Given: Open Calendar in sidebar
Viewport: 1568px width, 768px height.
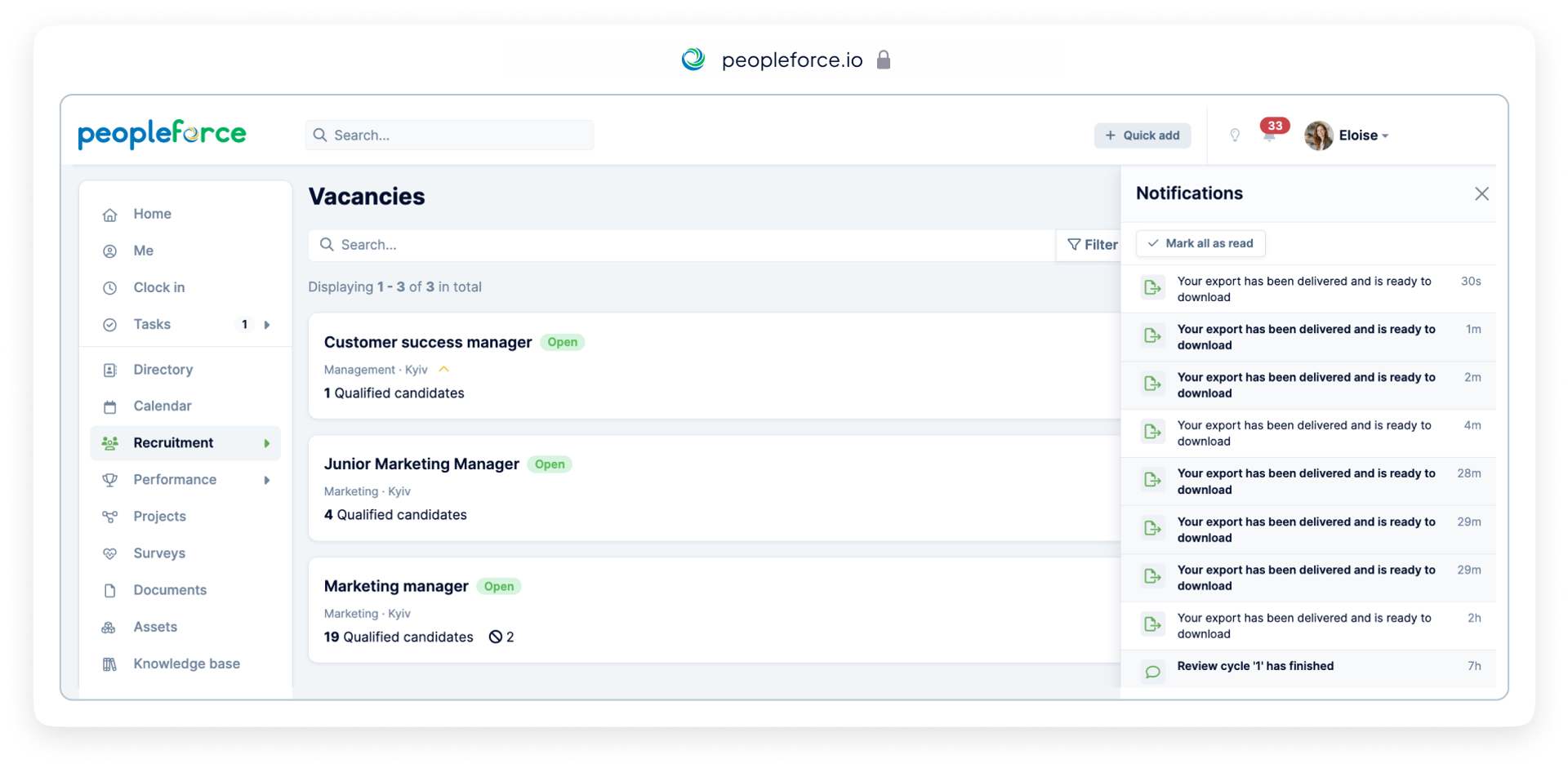Looking at the screenshot, I should point(162,406).
